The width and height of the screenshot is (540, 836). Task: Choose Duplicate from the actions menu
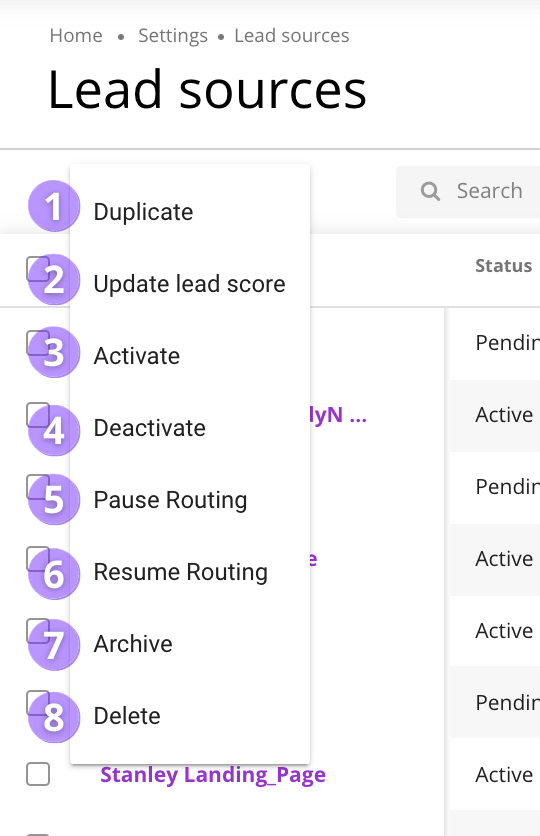[190, 212]
